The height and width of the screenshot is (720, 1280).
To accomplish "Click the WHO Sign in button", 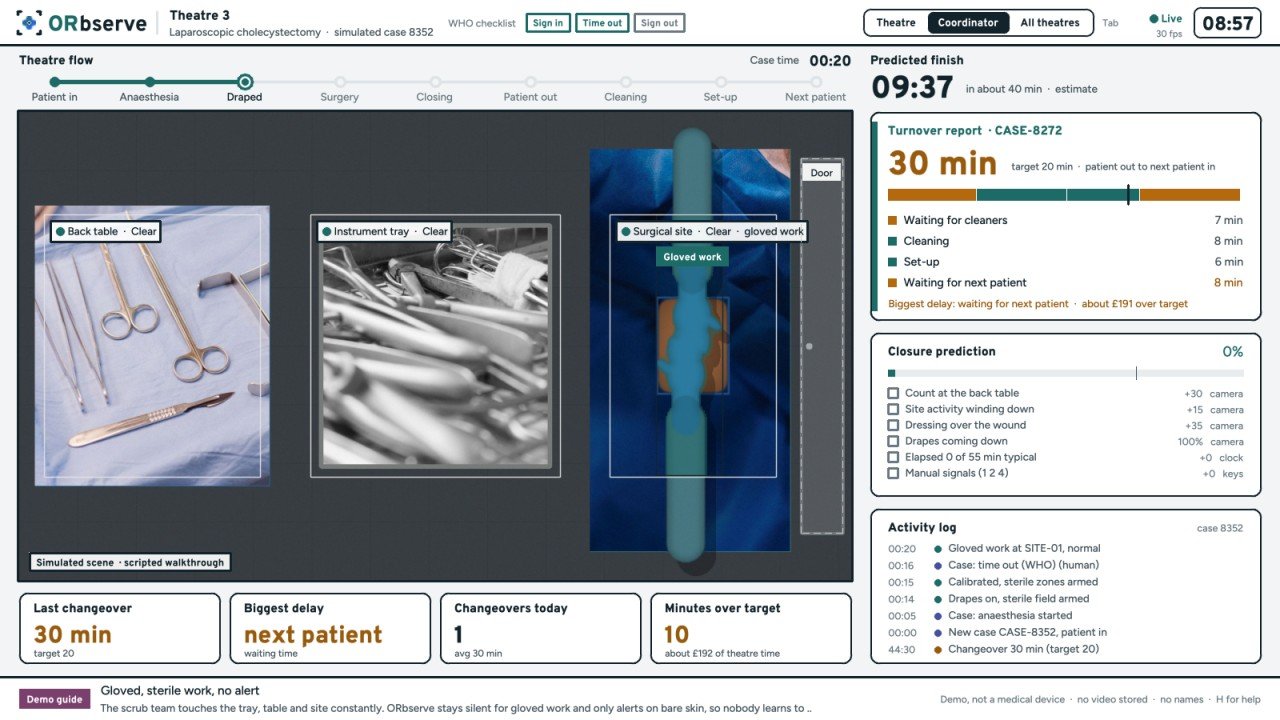I will click(x=548, y=23).
